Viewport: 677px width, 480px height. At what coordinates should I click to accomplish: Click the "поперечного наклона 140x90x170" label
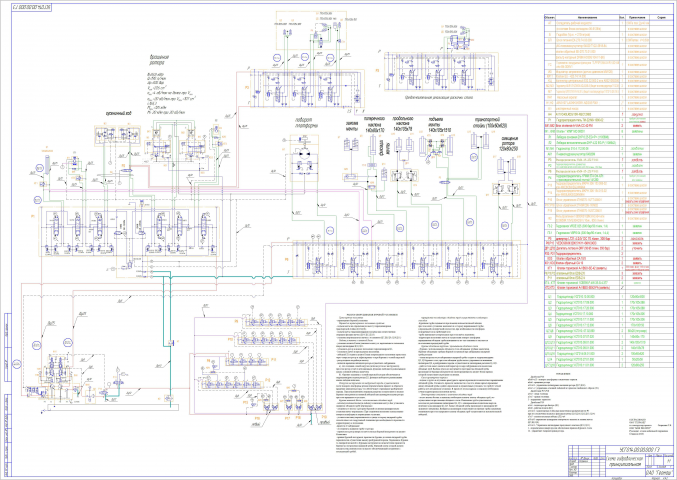tap(374, 123)
